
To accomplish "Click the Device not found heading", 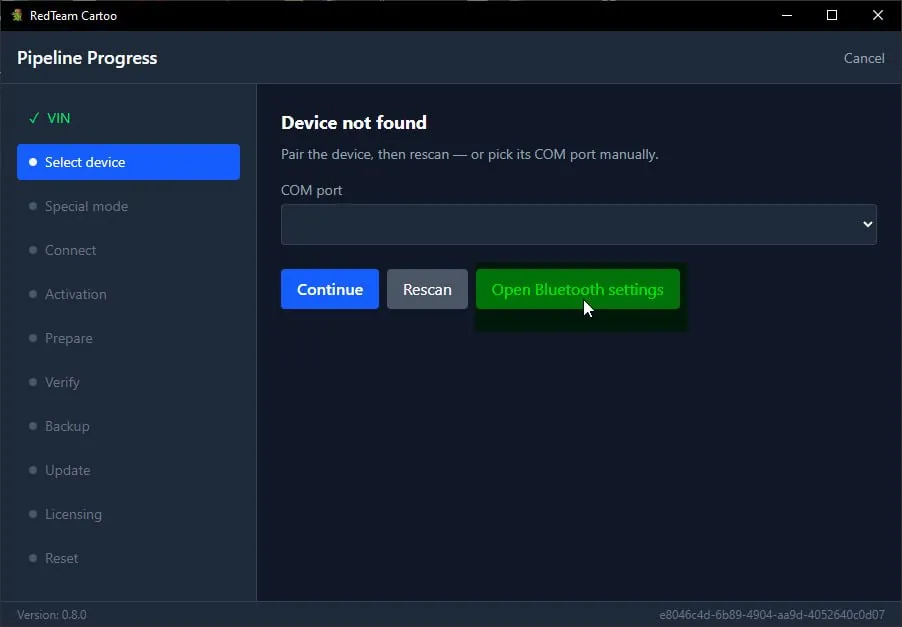I will (354, 123).
